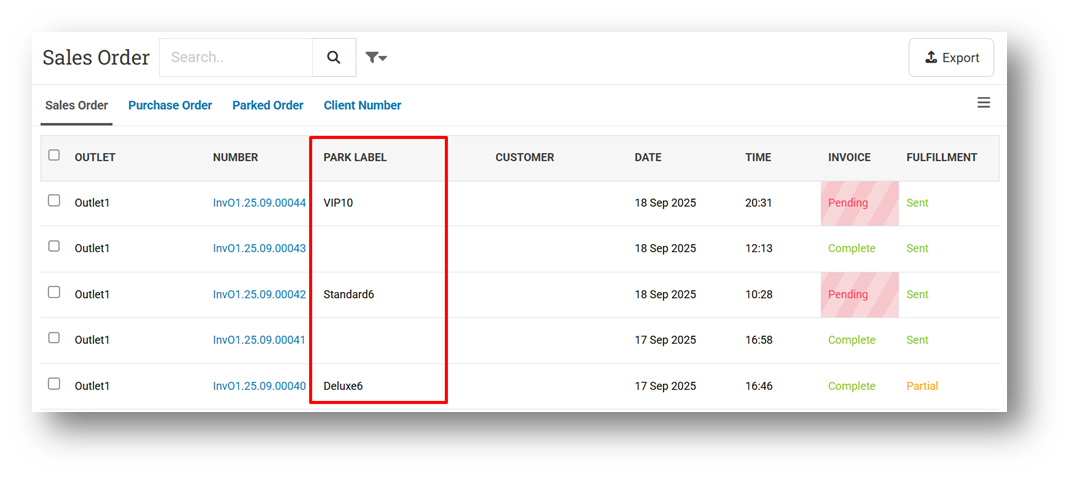Sort by the DATE column header
The height and width of the screenshot is (477, 1072).
(x=648, y=157)
